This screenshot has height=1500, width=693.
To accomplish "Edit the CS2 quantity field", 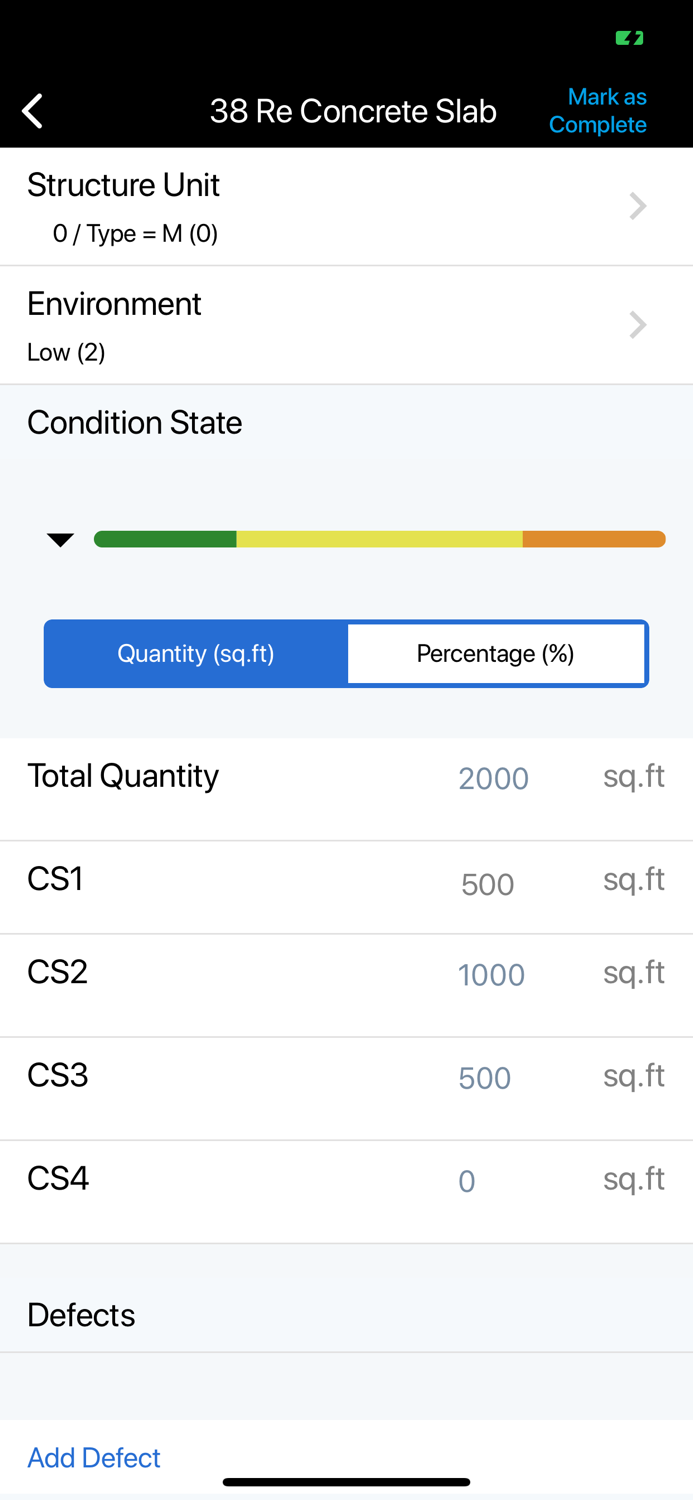I will click(491, 975).
